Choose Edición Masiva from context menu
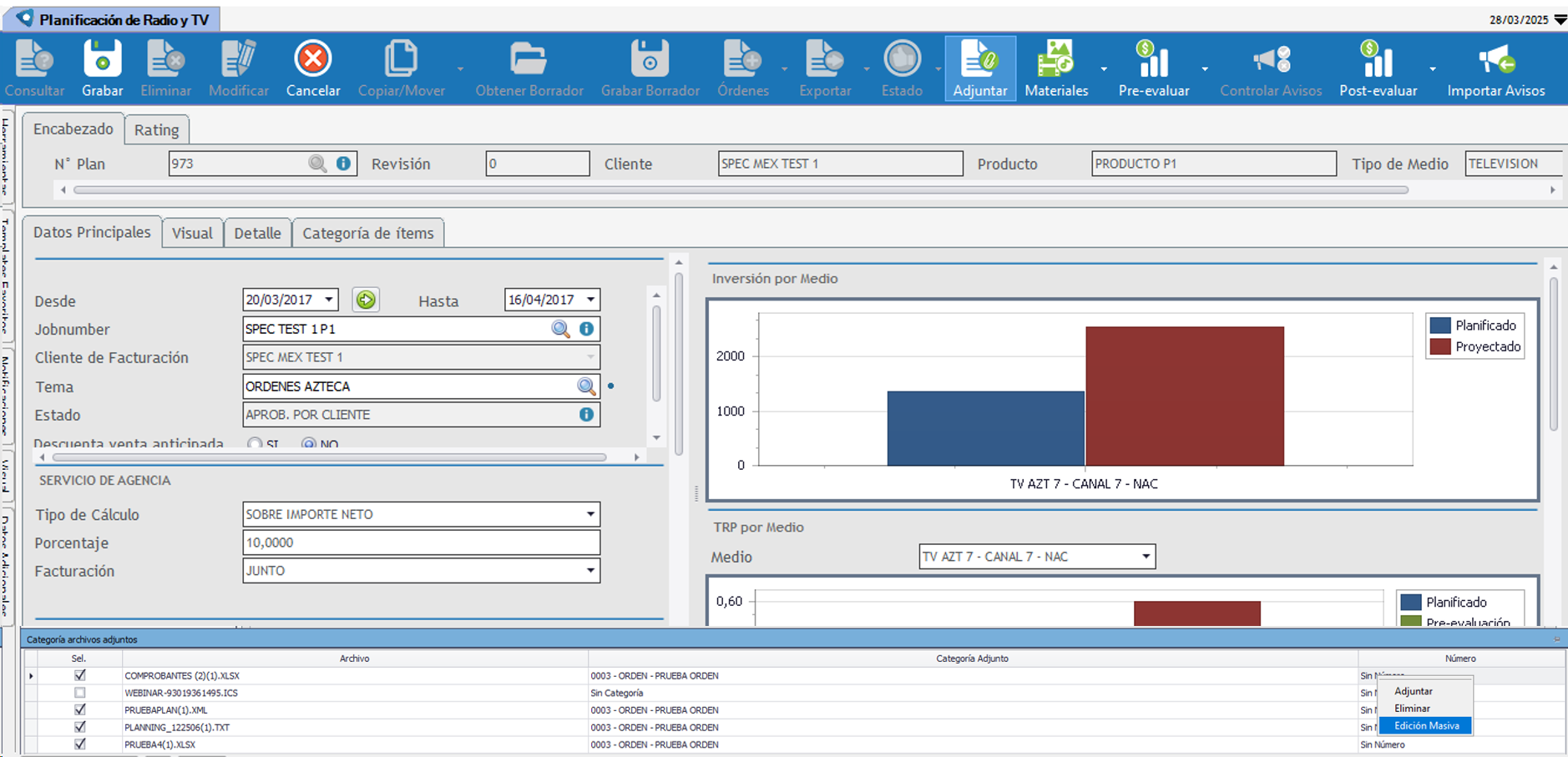This screenshot has height=757, width=1568. tap(1426, 726)
